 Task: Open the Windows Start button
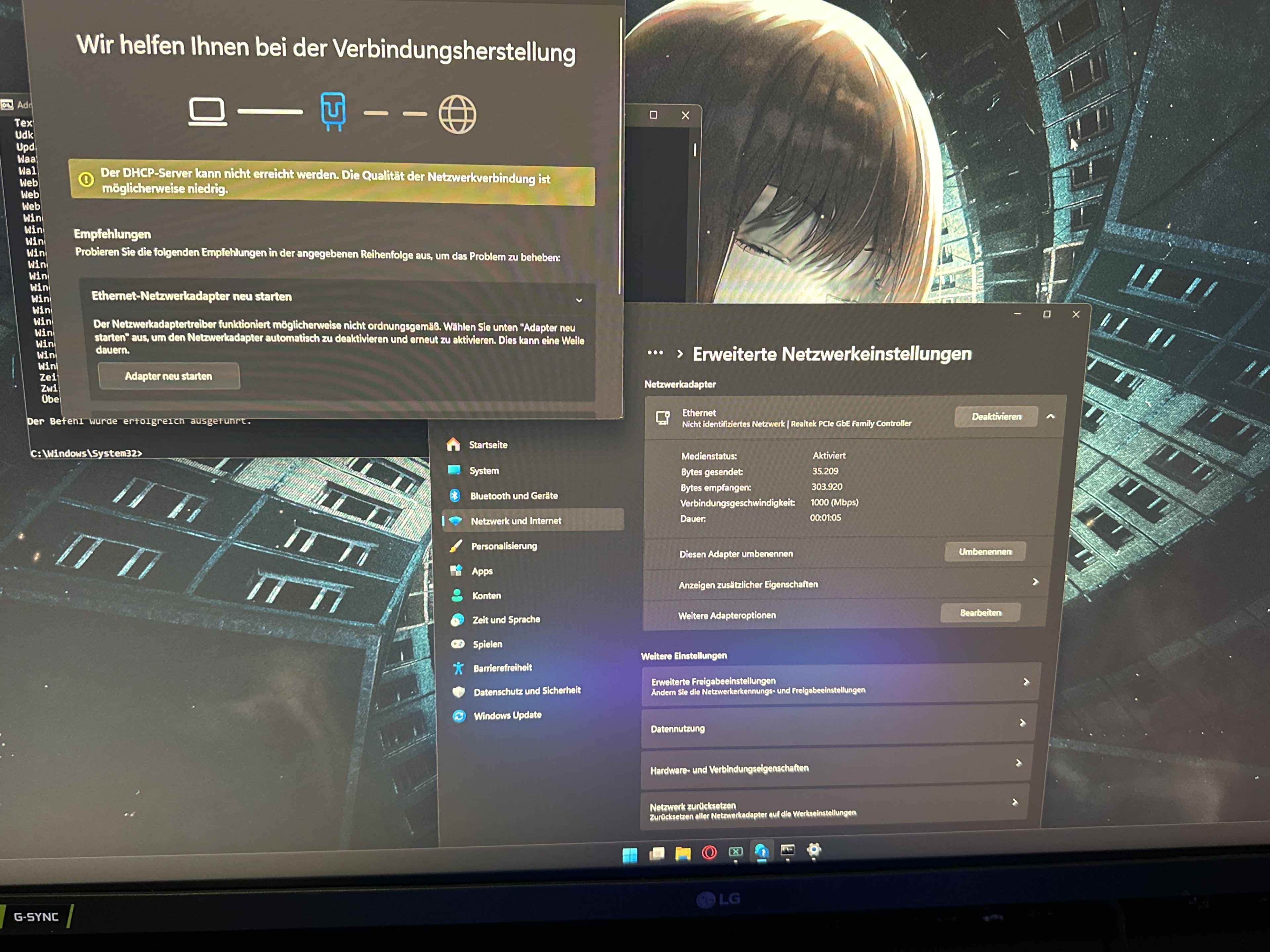tap(629, 855)
